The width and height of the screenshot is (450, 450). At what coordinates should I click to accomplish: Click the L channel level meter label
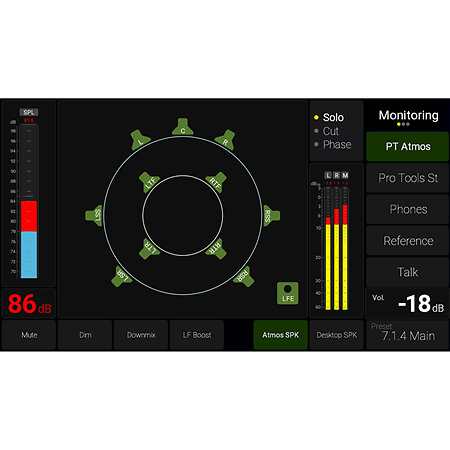328,175
